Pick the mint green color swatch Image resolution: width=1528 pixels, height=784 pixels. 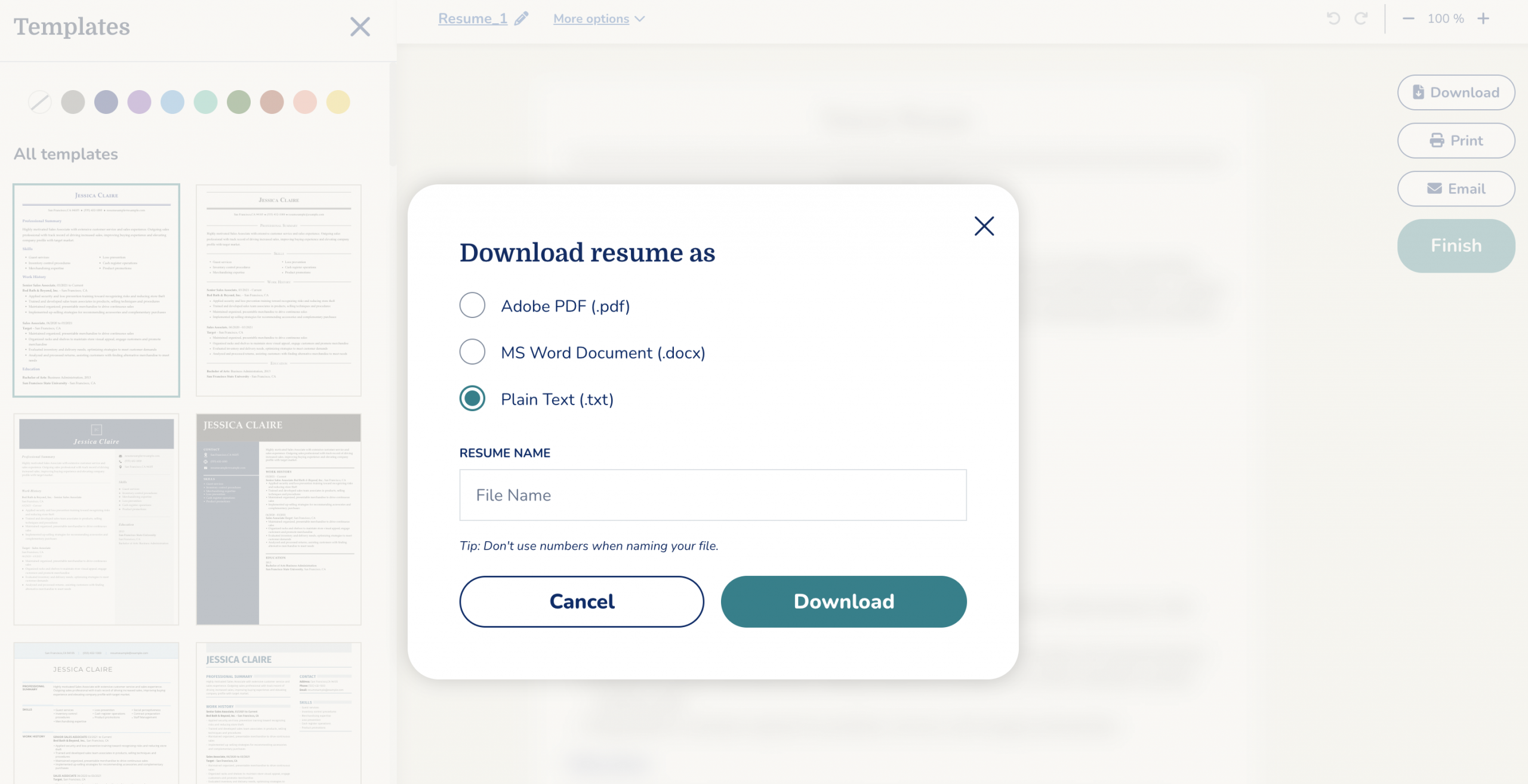pyautogui.click(x=205, y=102)
